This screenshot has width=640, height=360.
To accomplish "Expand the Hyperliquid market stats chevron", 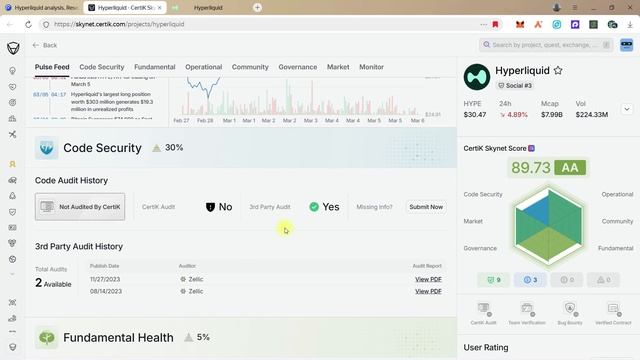I will coord(627,109).
